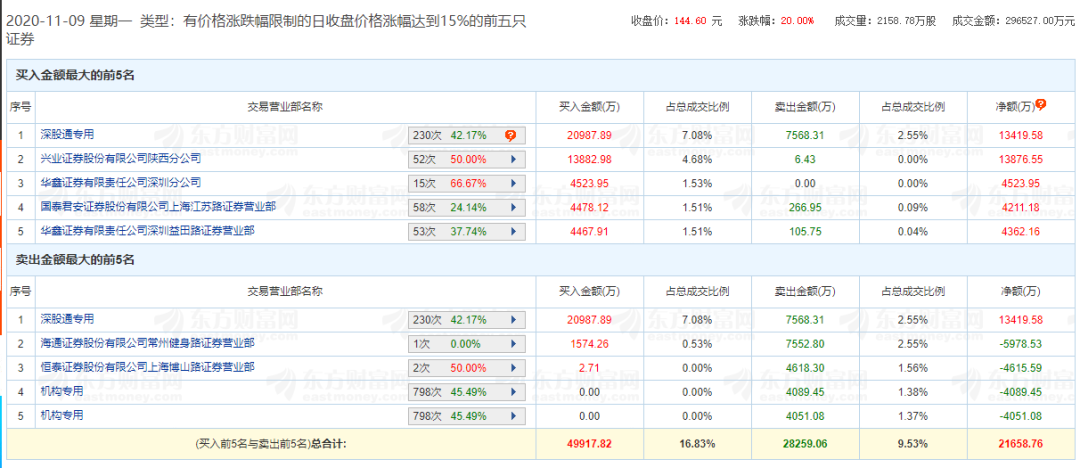Expand the sell-side 深股通专用 230次 details arrow
1080x468 pixels.
coord(513,320)
